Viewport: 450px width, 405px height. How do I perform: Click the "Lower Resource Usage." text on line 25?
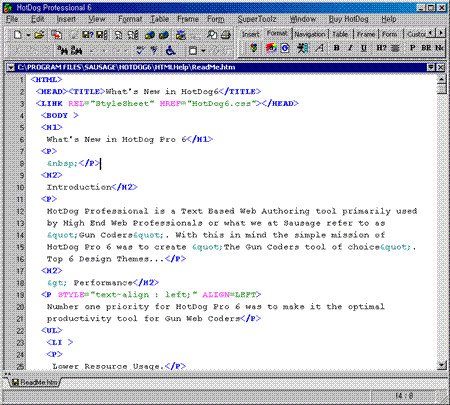coord(108,366)
